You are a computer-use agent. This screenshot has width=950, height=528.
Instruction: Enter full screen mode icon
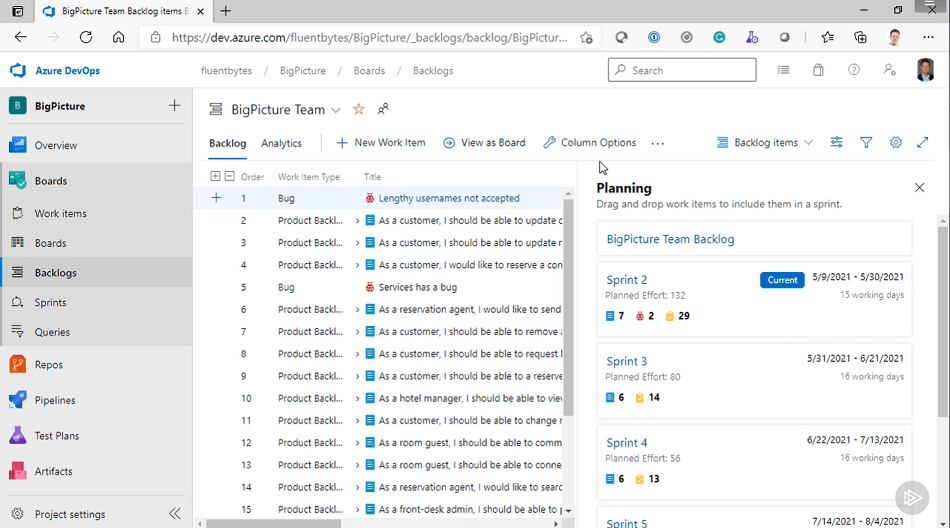coord(923,142)
